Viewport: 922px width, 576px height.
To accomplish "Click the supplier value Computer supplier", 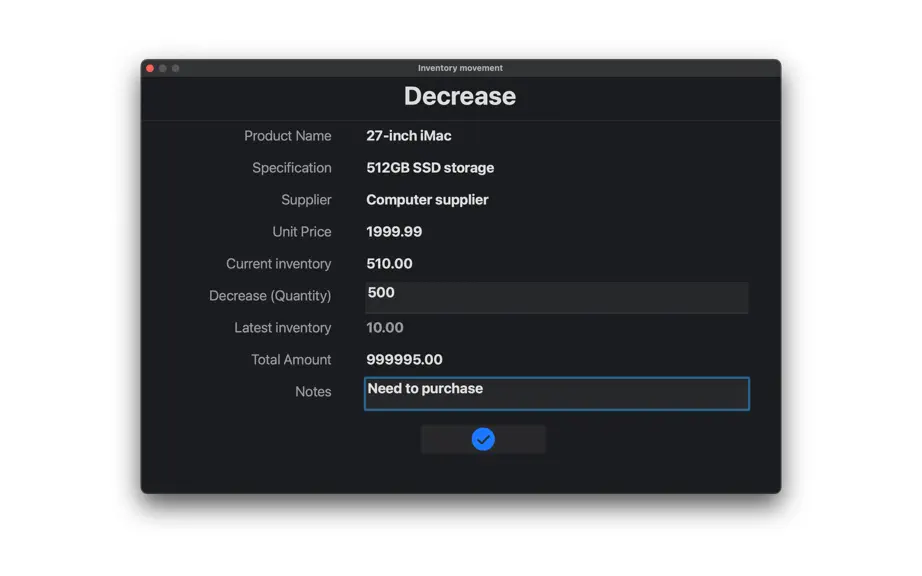I will click(x=427, y=200).
